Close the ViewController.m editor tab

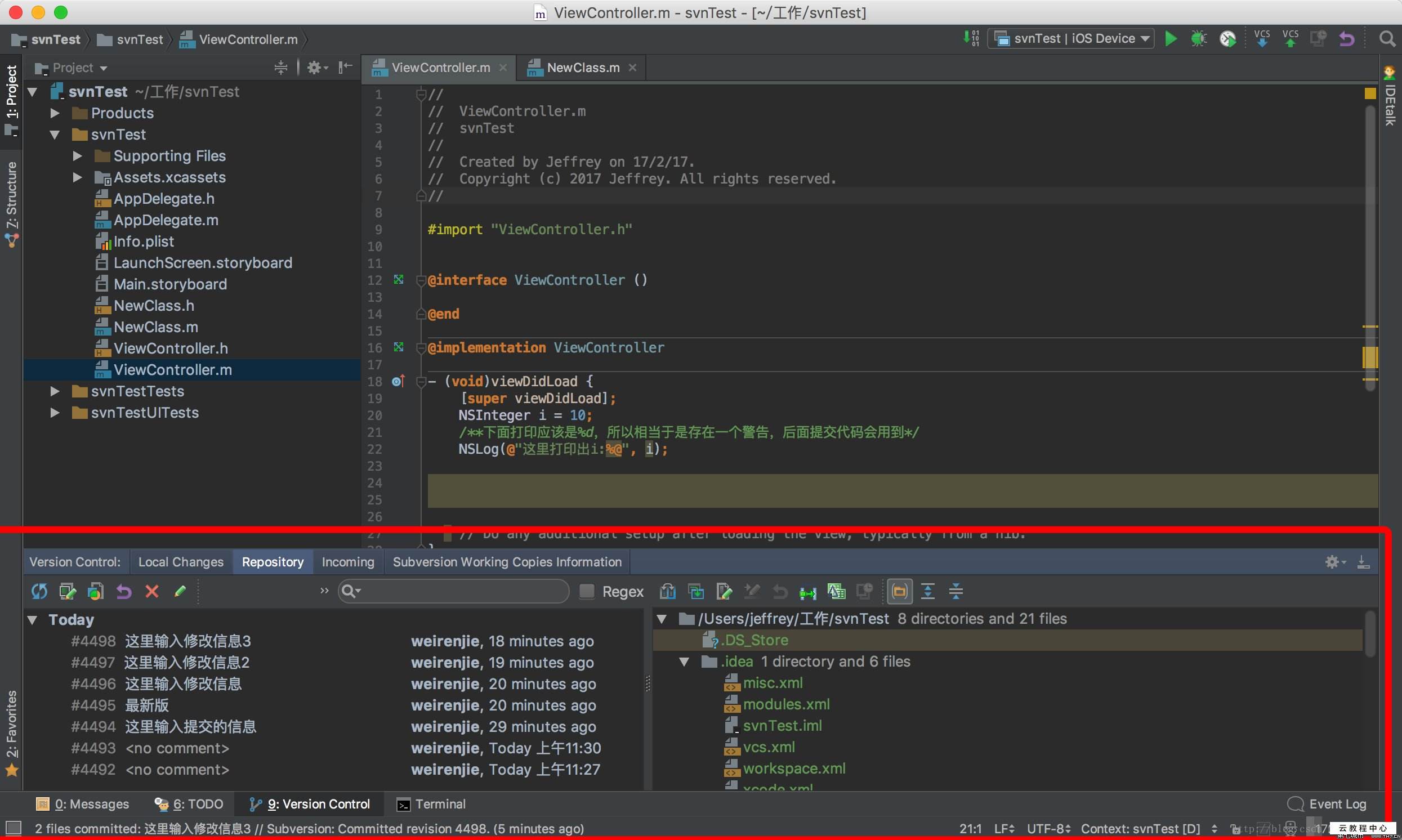(x=503, y=68)
